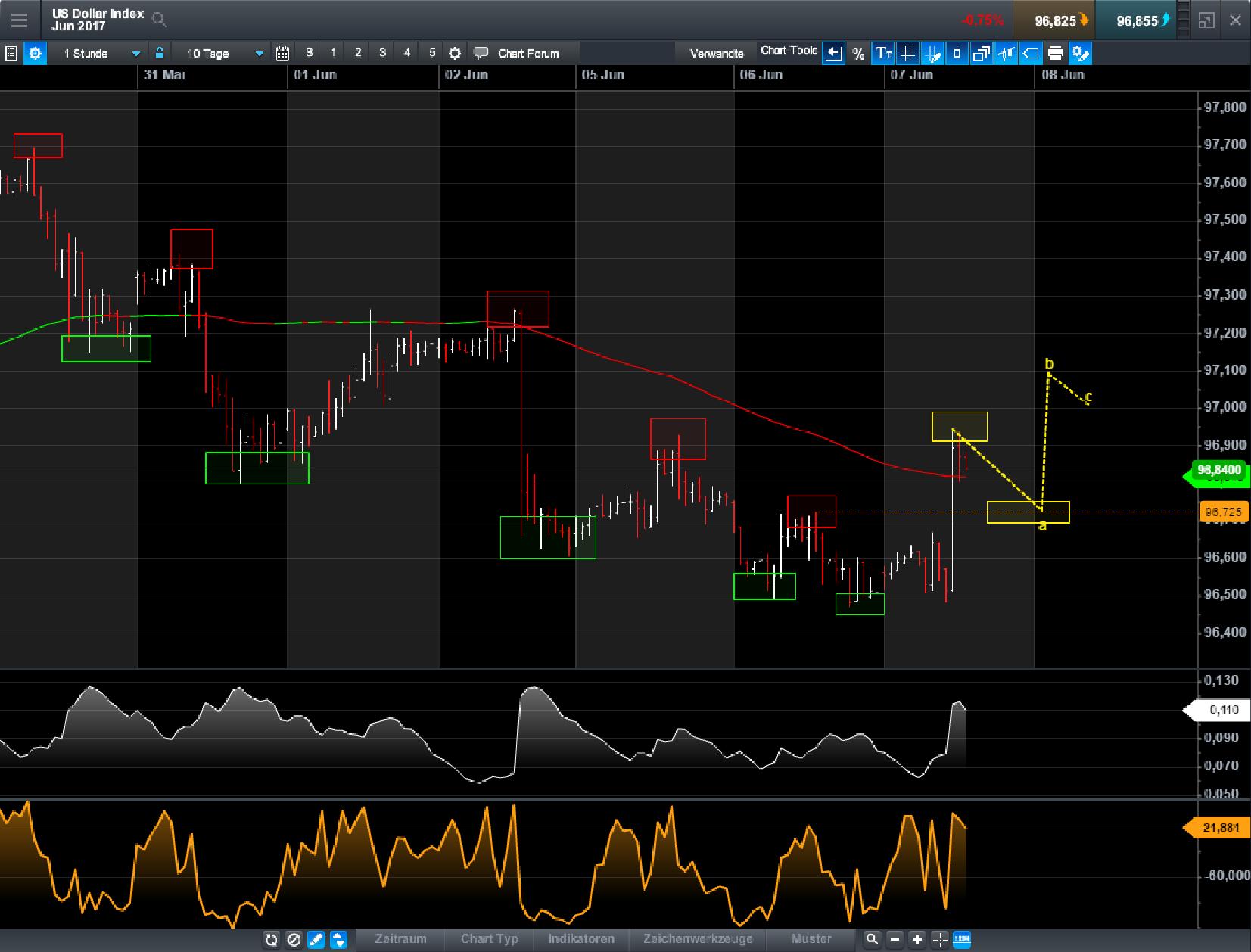Click the Verwandte button
The height and width of the screenshot is (952, 1251).
coord(716,53)
